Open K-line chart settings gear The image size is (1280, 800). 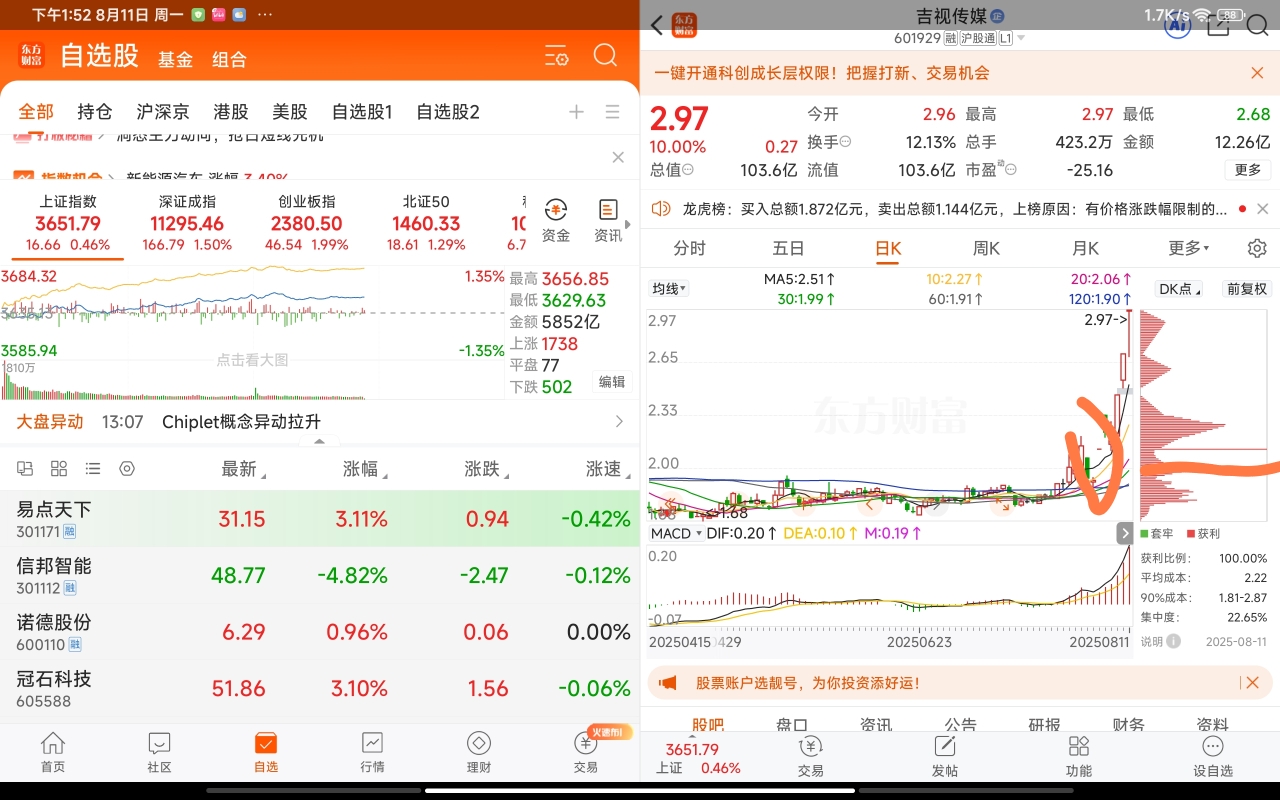point(1257,248)
